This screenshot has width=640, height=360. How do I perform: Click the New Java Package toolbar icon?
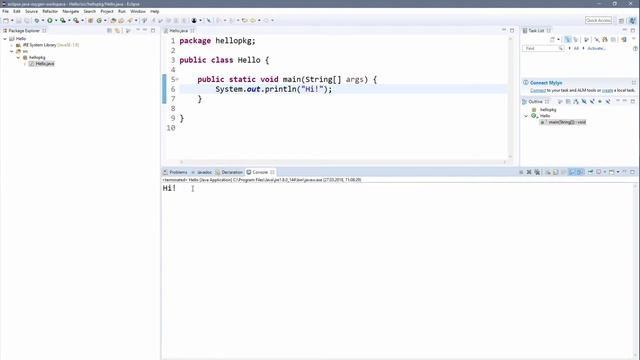click(90, 20)
